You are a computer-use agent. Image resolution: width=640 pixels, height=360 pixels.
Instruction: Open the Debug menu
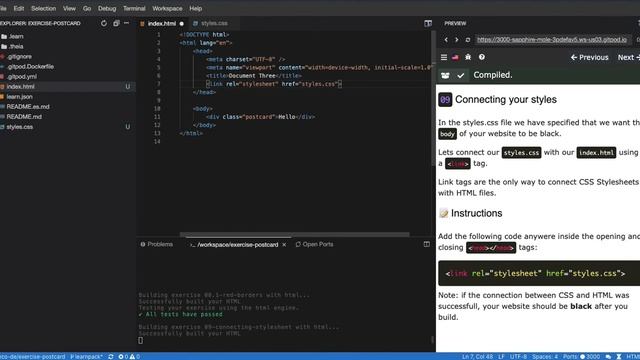pos(107,8)
